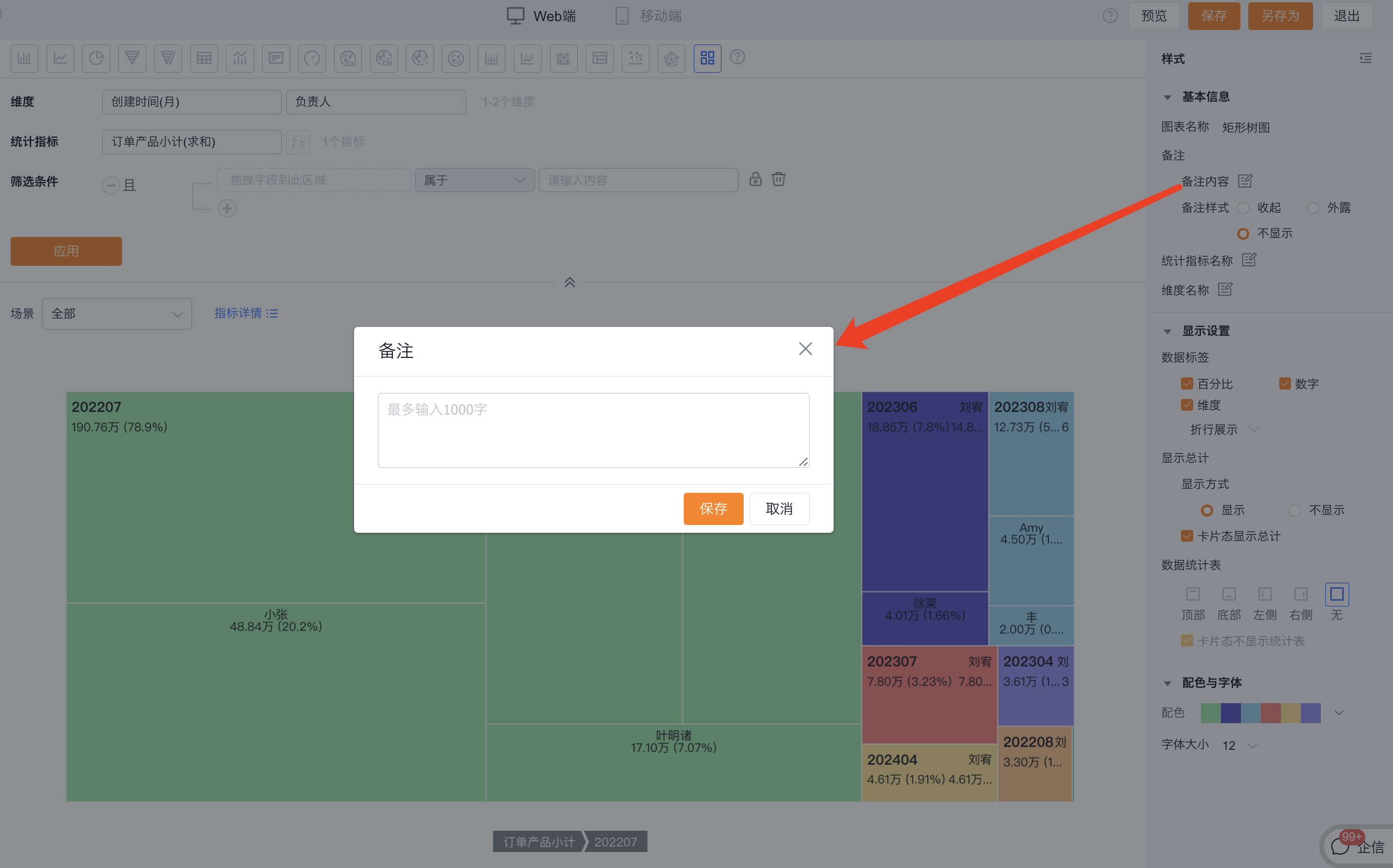Image resolution: width=1393 pixels, height=868 pixels.
Task: Click the filter condition trash icon
Action: (778, 180)
